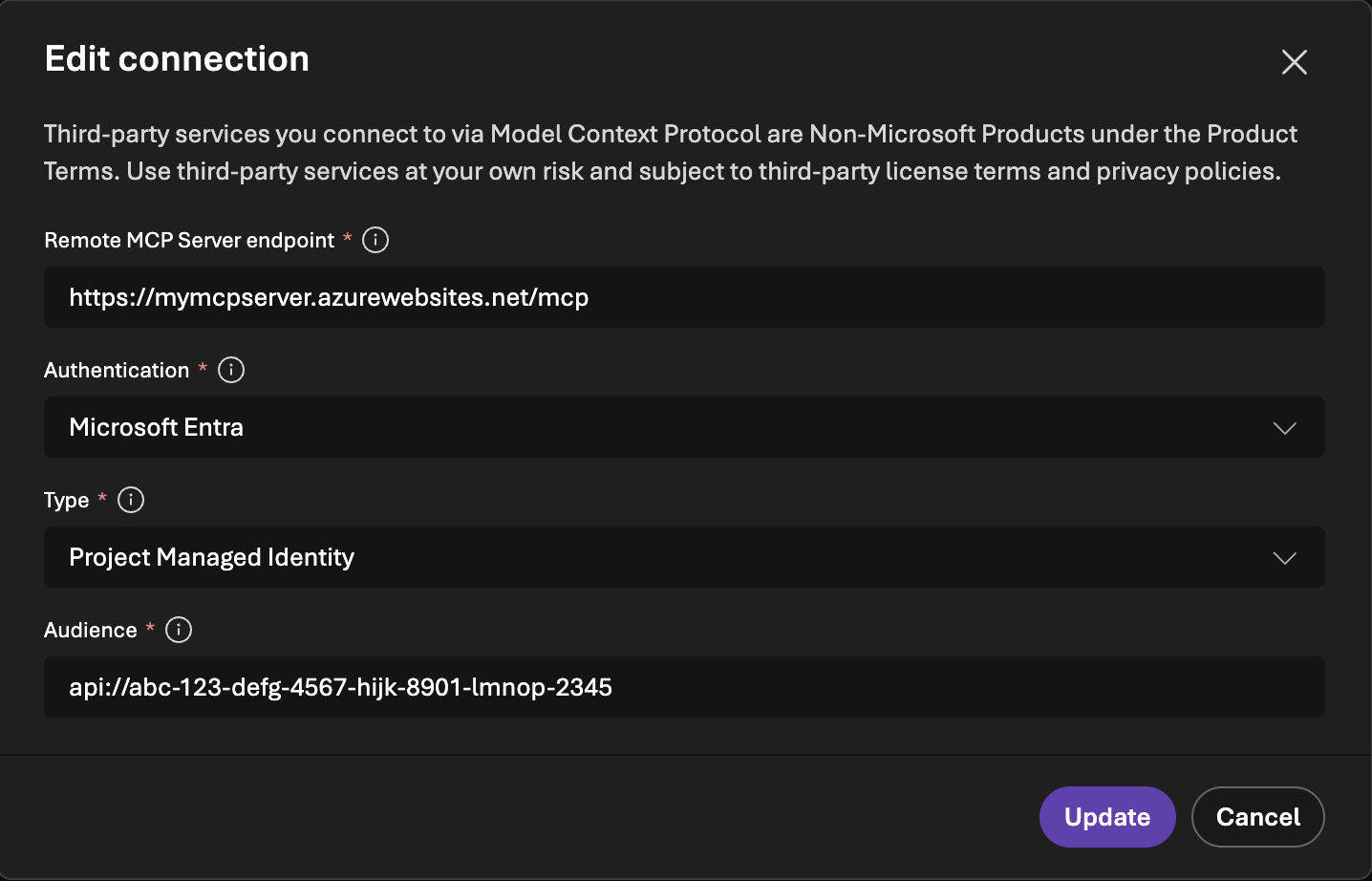Click Cancel to dismiss changes

(x=1257, y=817)
